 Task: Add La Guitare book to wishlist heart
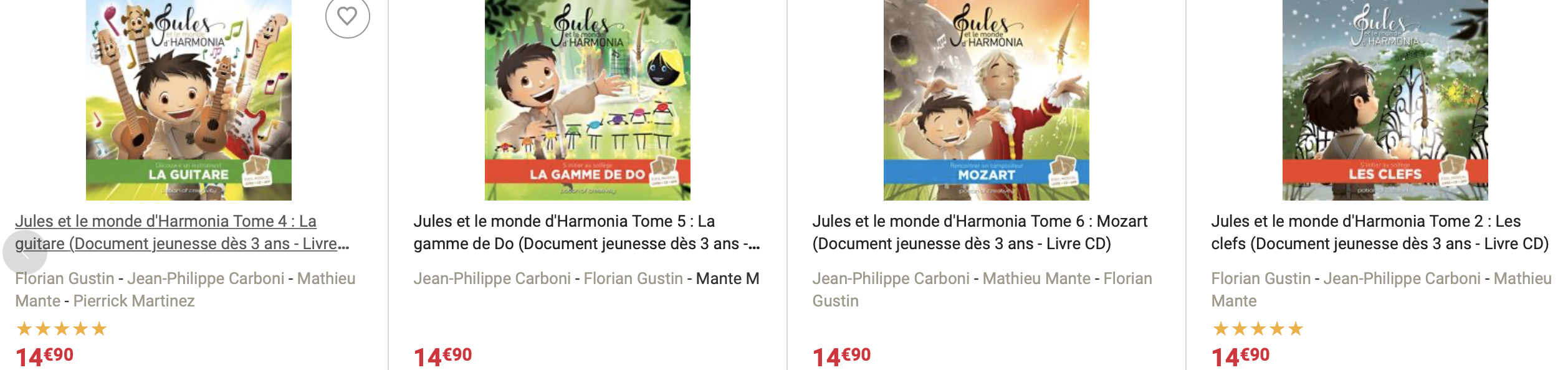(347, 16)
